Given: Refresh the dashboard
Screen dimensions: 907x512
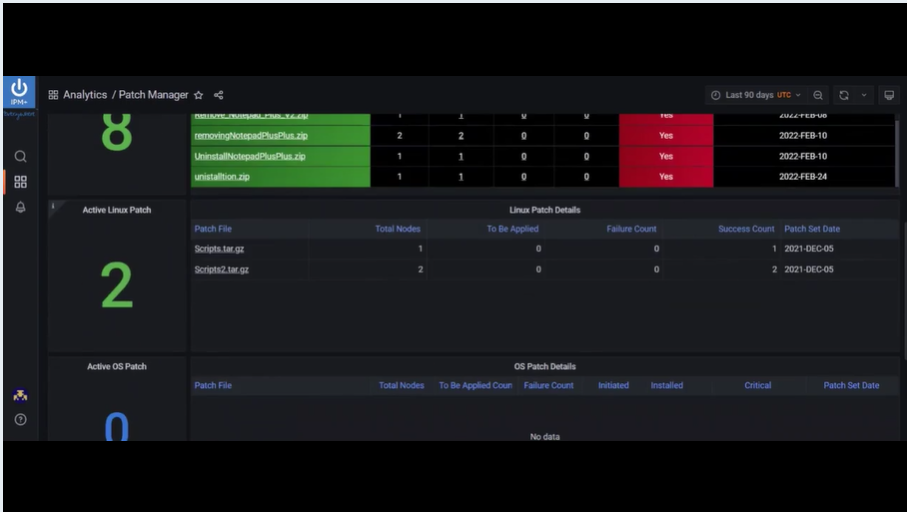Looking at the screenshot, I should (844, 95).
